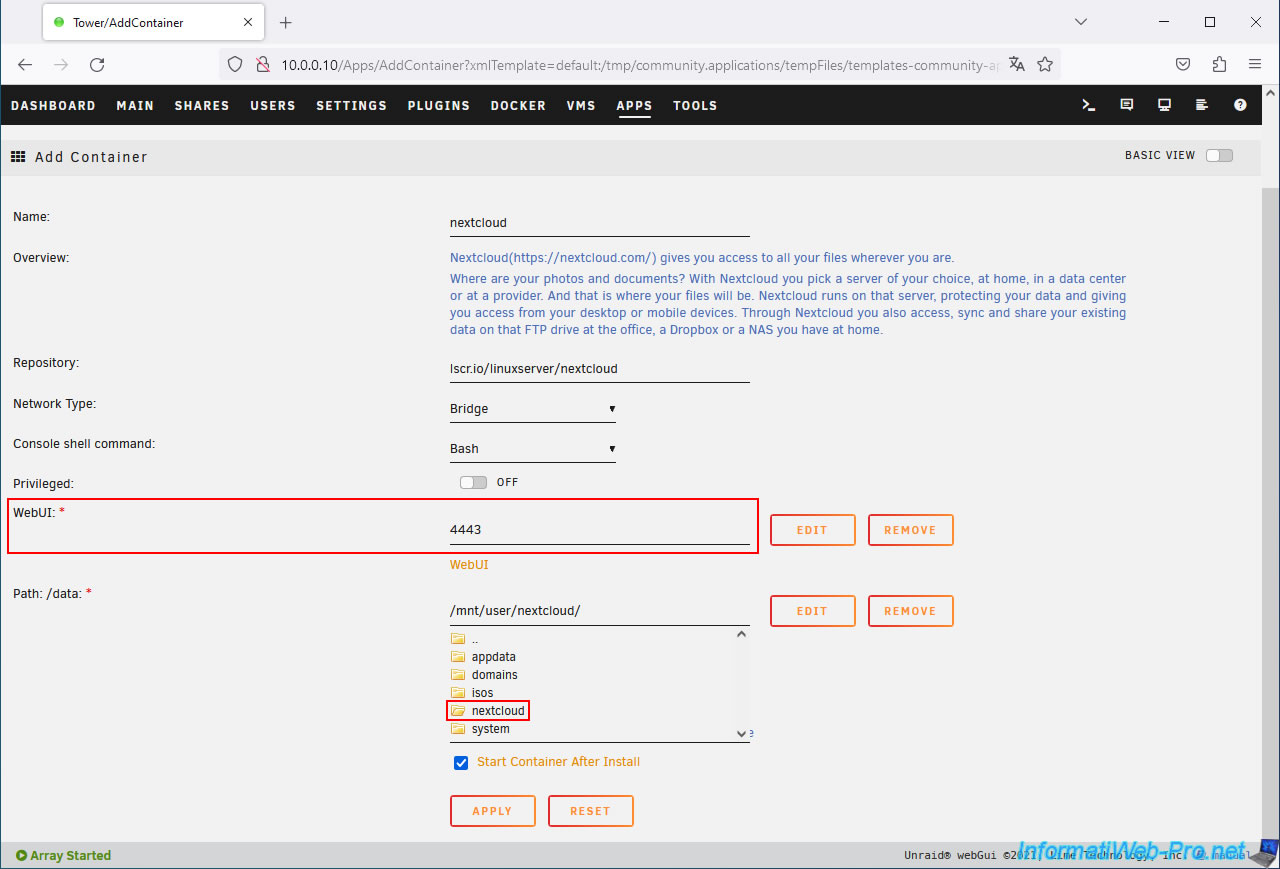Click the feedback icon in header
1280x869 pixels.
point(1127,105)
